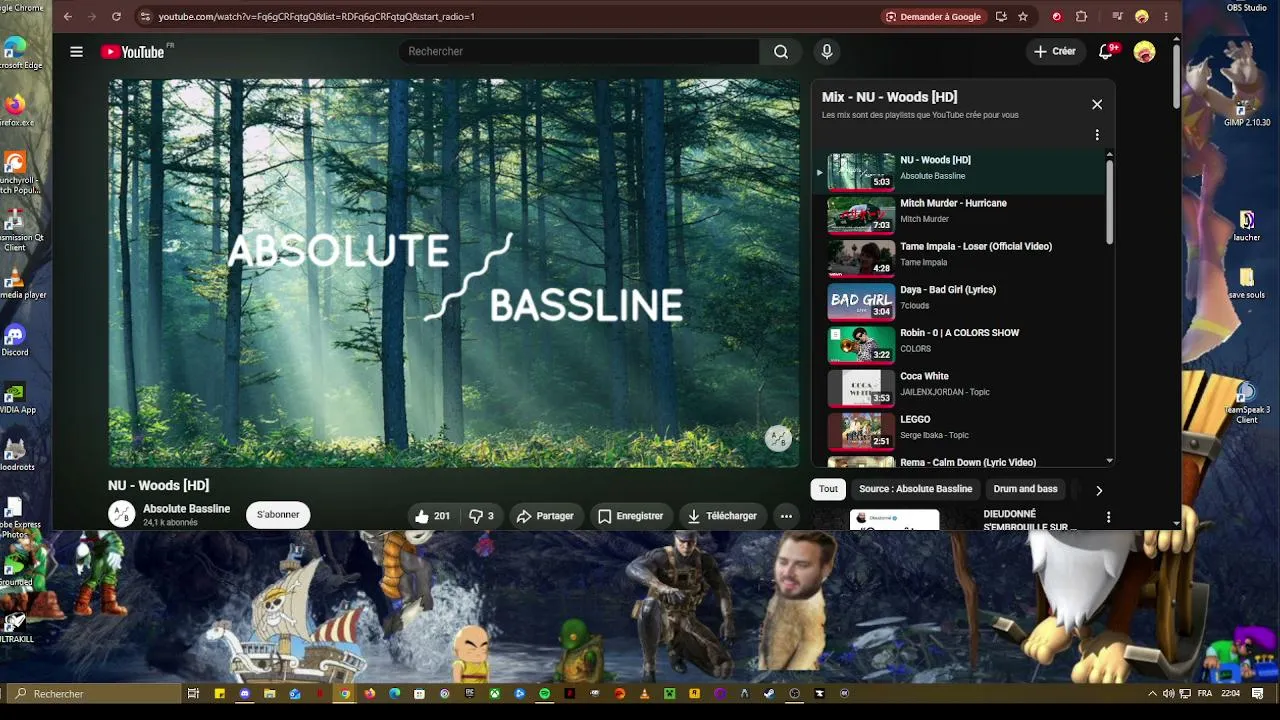
Task: Close the Mix playlist panel
Action: click(1097, 104)
